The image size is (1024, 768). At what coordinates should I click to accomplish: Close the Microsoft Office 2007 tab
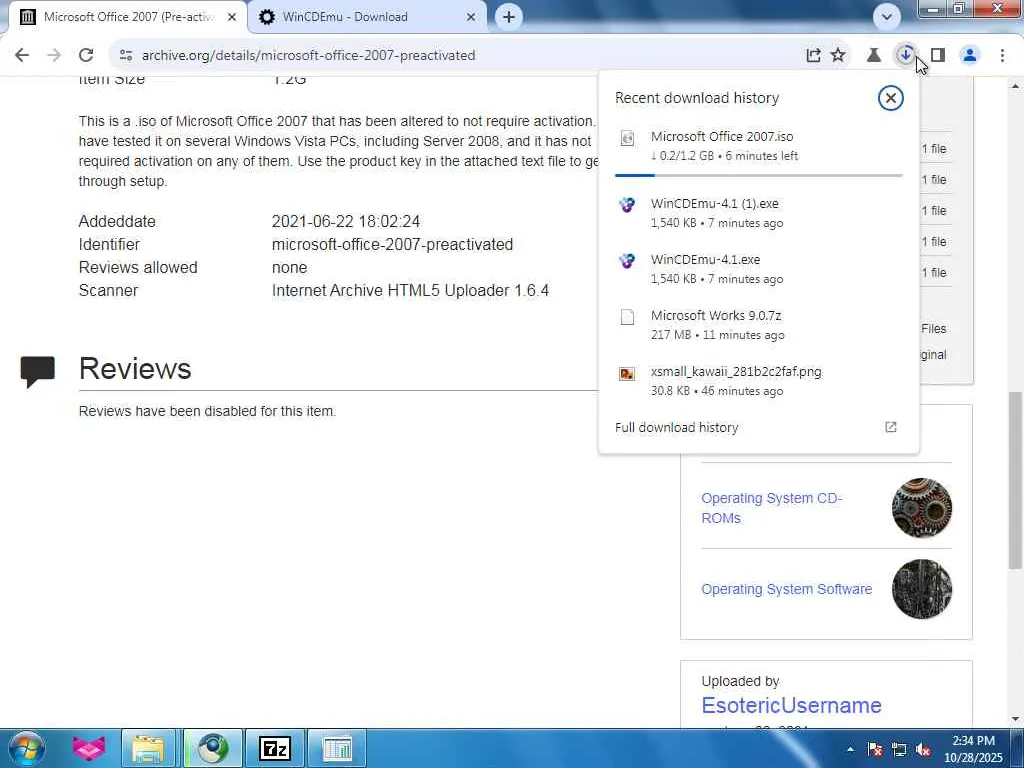[x=232, y=17]
